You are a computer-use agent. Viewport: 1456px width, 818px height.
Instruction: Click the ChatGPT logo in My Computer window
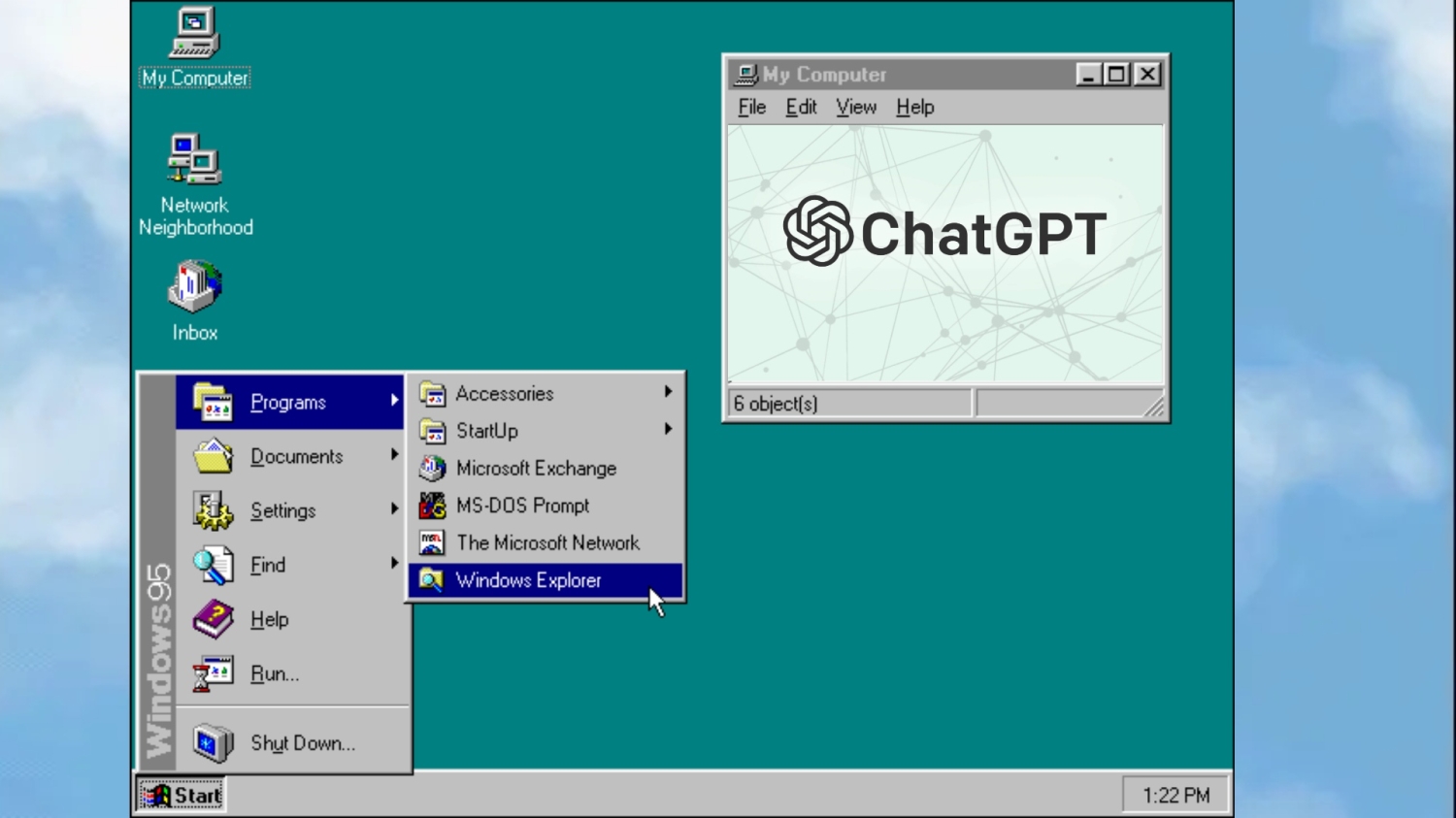point(944,232)
